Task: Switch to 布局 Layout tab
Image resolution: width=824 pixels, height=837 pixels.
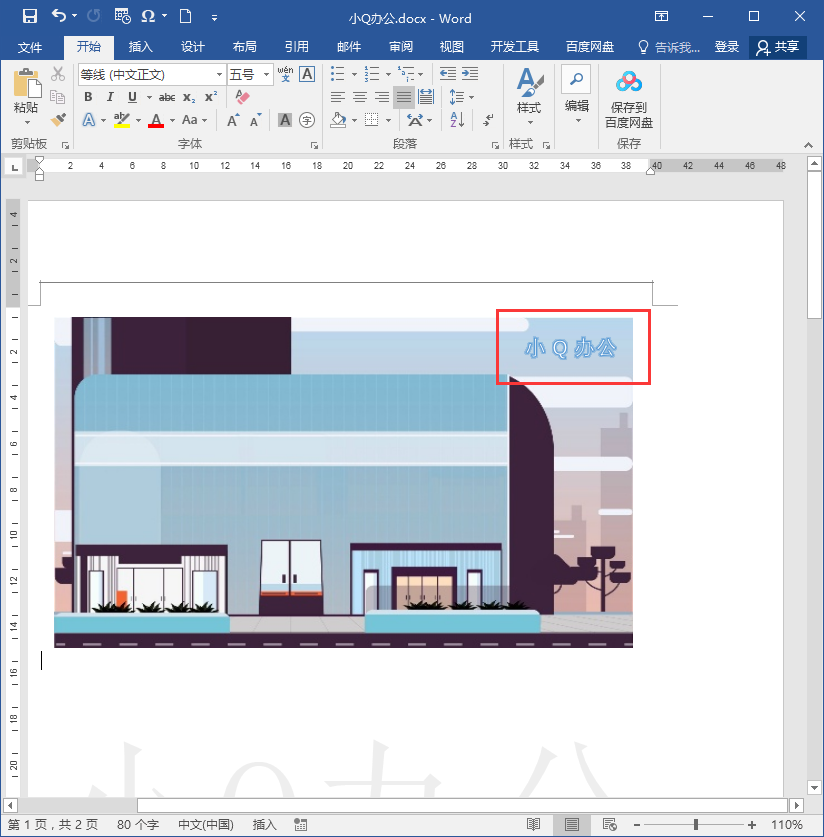Action: pyautogui.click(x=245, y=47)
